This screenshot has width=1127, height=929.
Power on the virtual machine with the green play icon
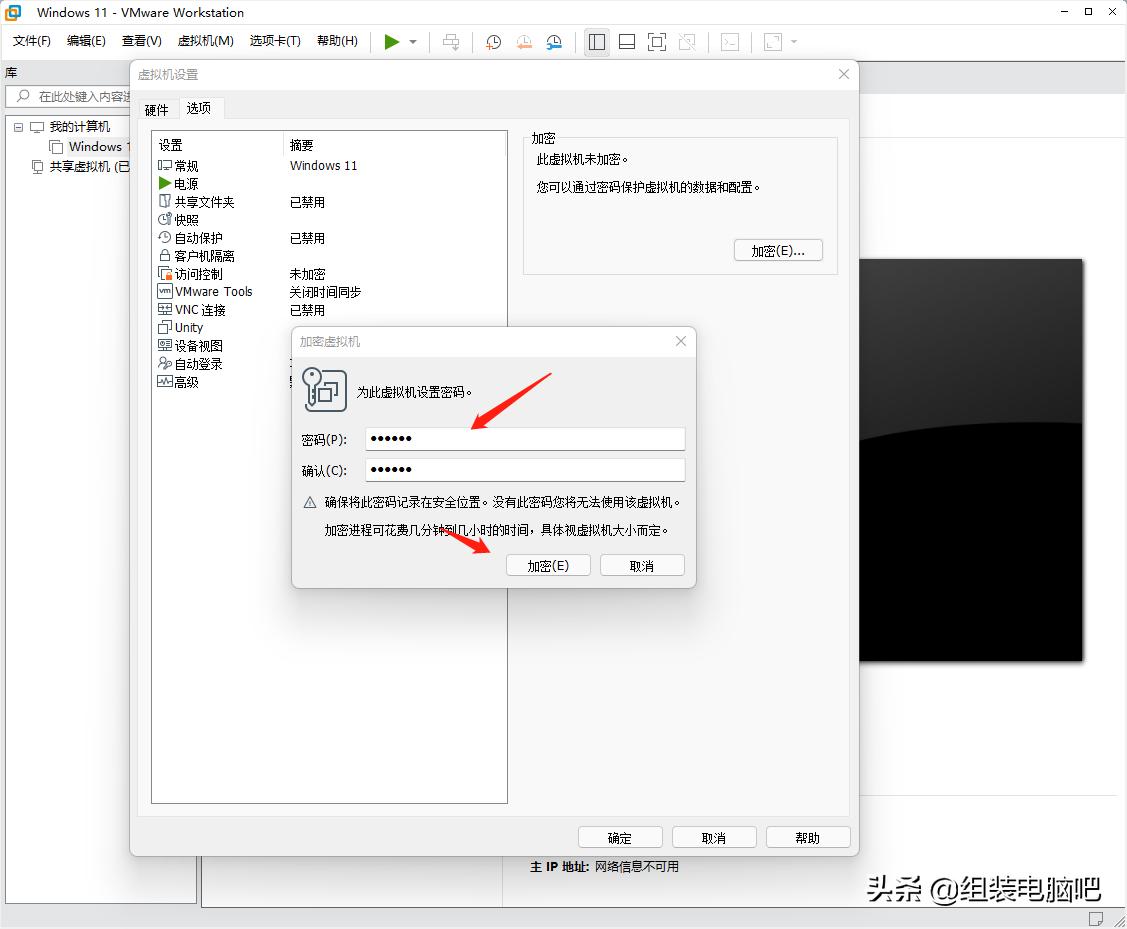(x=391, y=41)
